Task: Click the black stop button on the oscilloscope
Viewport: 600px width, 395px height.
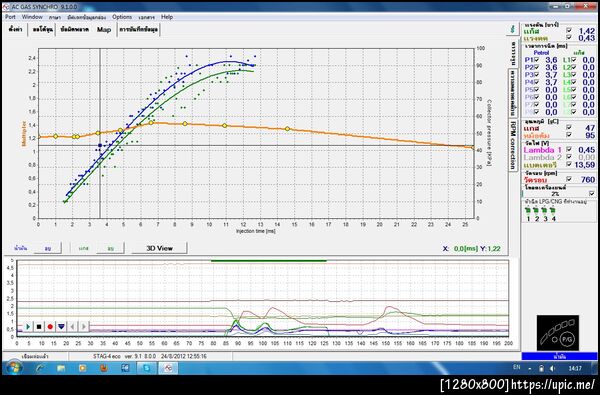Action: point(39,327)
